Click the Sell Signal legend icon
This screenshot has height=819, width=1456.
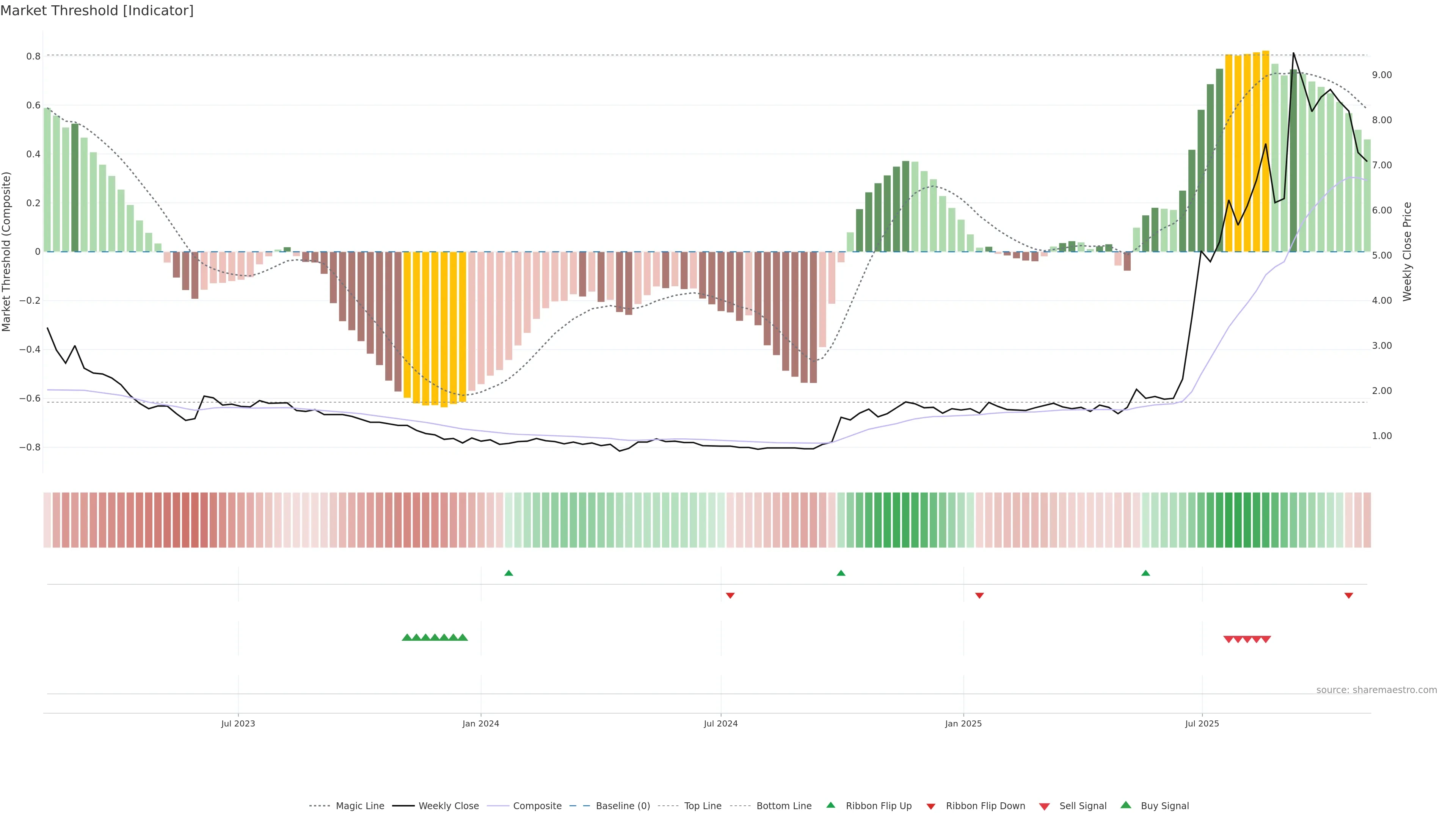pos(1044,806)
